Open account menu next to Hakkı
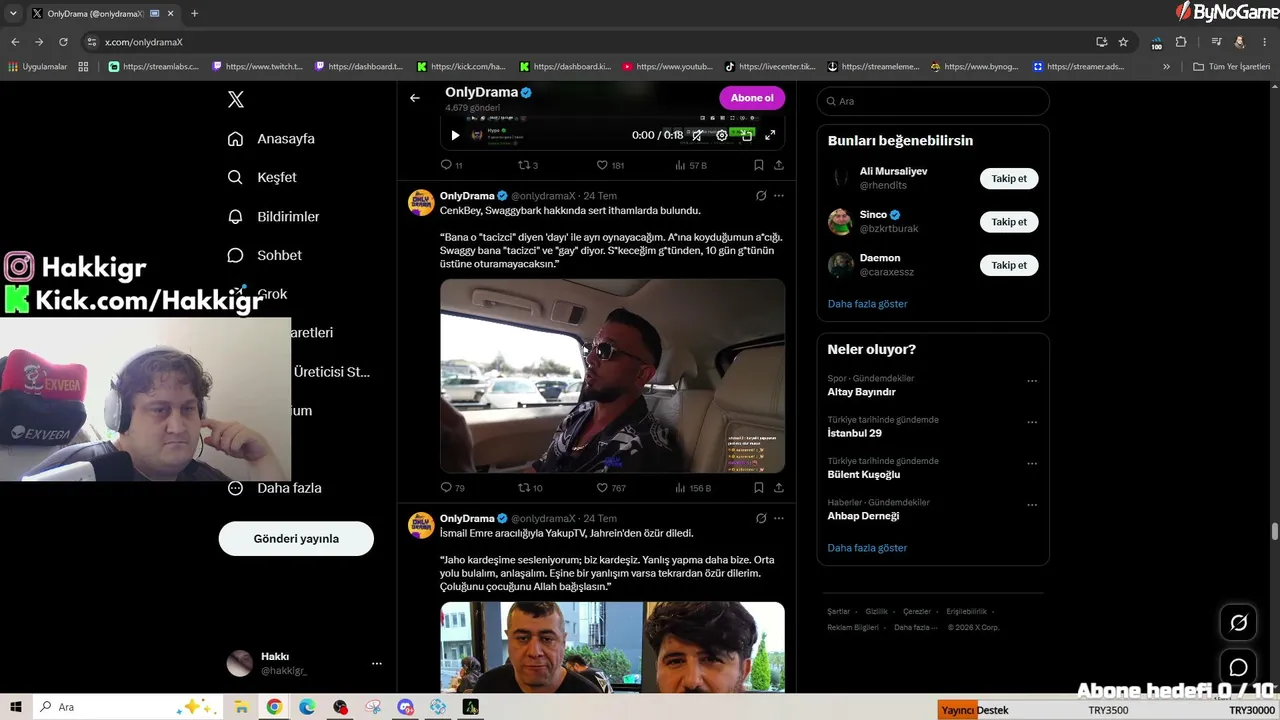The width and height of the screenshot is (1280, 720). pos(376,663)
